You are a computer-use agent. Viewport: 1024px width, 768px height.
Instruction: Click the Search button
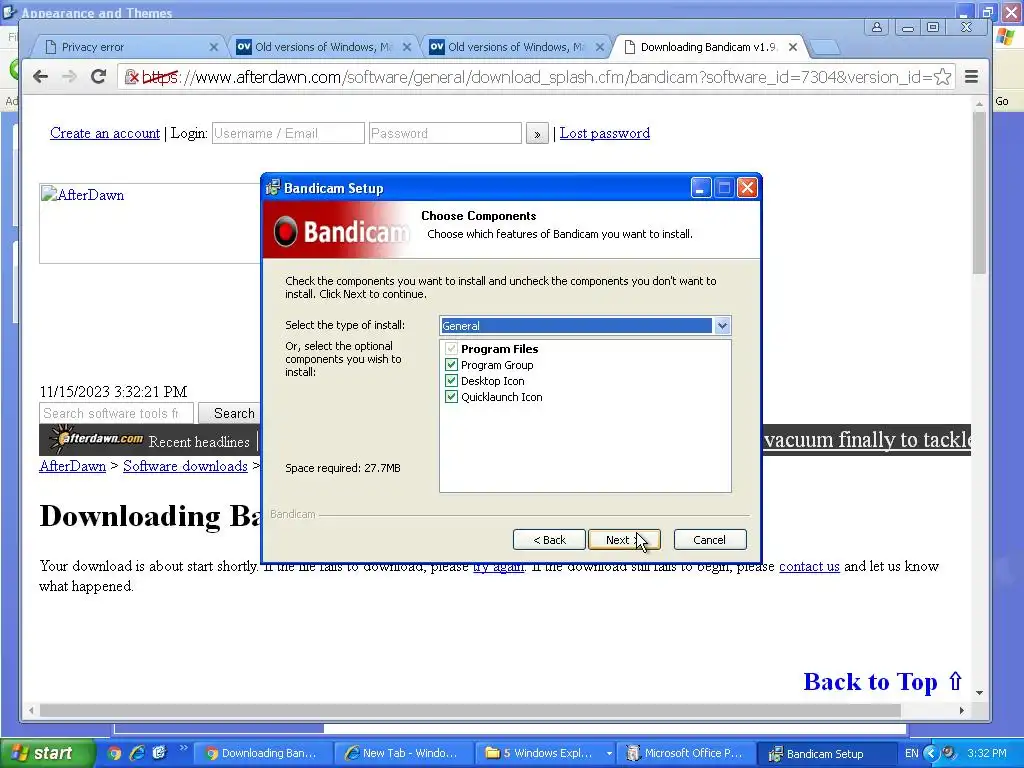(230, 413)
